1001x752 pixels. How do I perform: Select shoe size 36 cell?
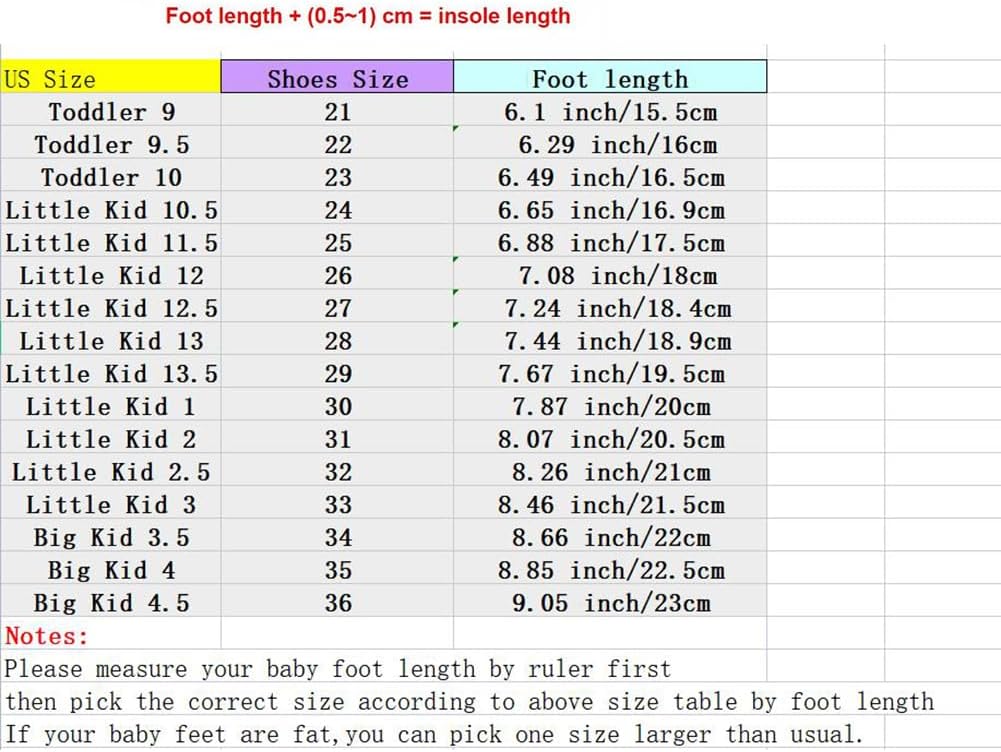click(x=338, y=603)
